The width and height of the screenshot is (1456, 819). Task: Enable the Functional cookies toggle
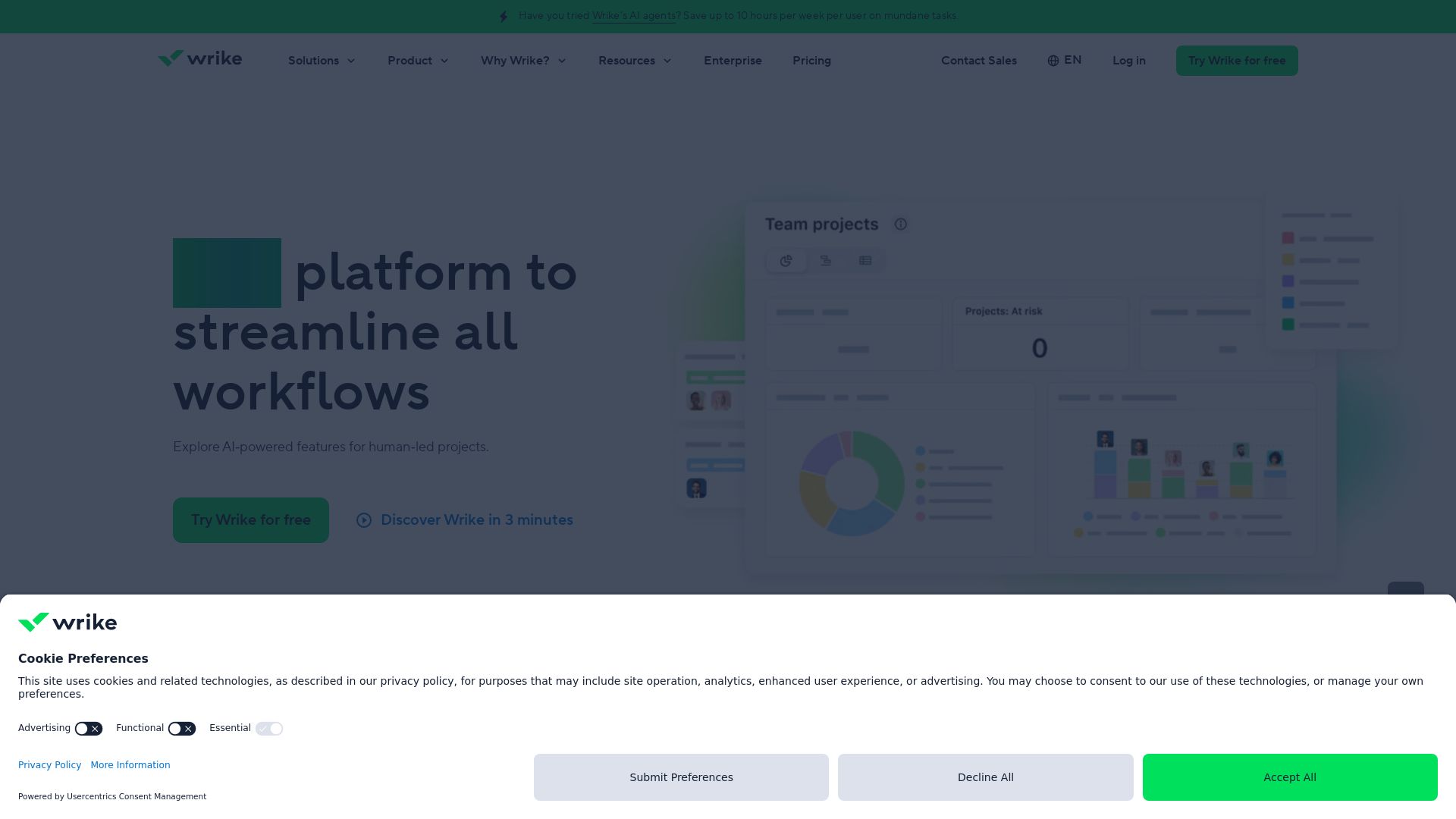coord(181,729)
